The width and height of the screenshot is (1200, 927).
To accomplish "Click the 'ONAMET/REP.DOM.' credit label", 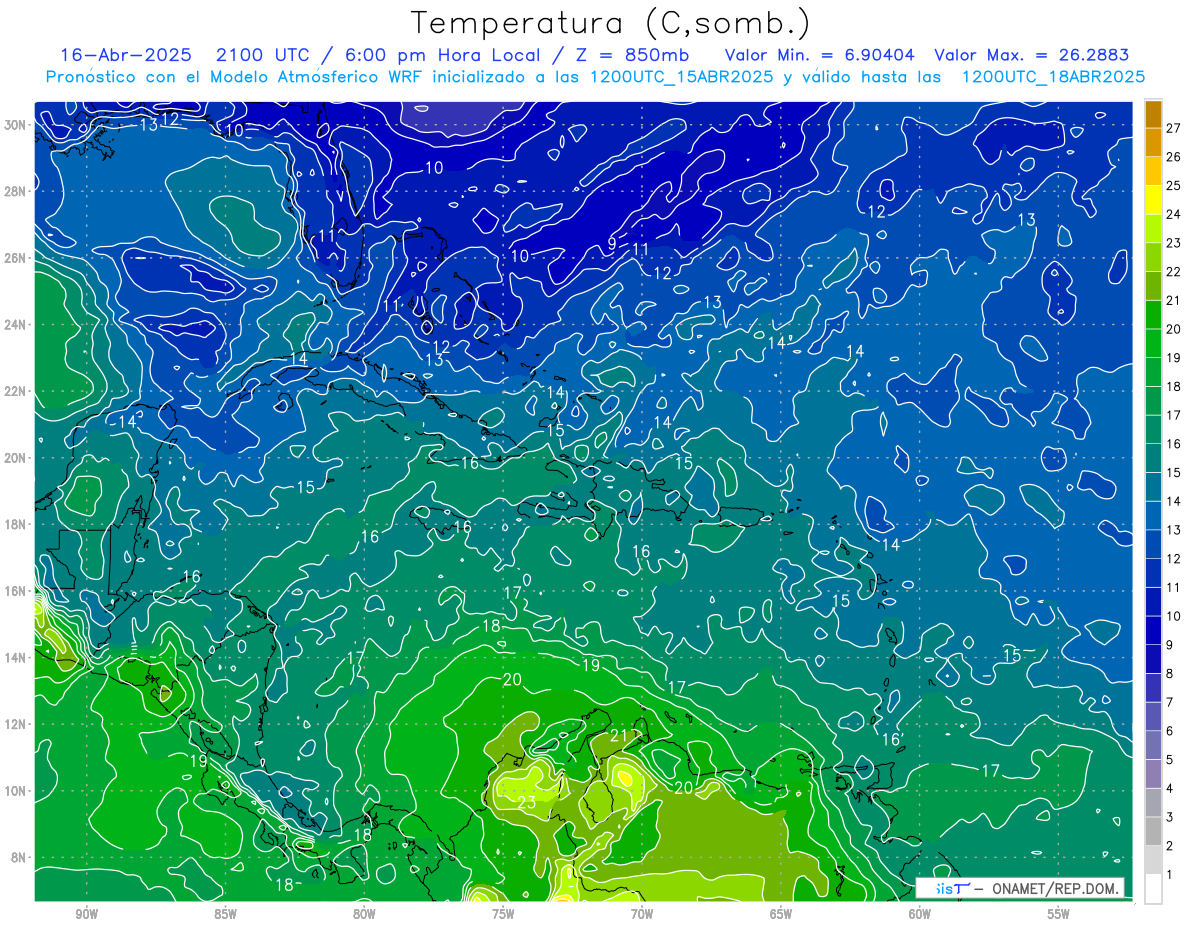I will (x=1054, y=888).
